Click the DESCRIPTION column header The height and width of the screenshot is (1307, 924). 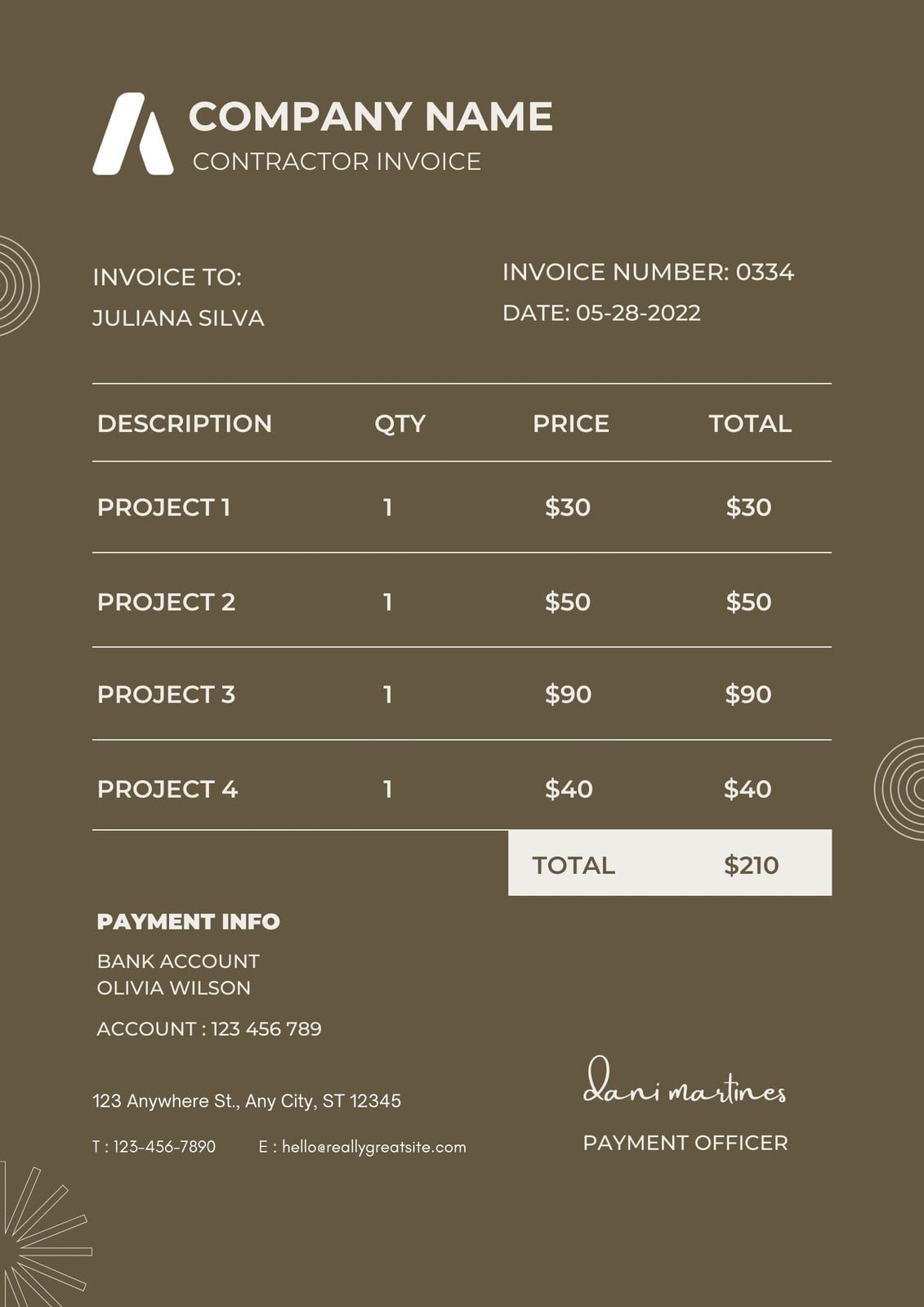185,423
